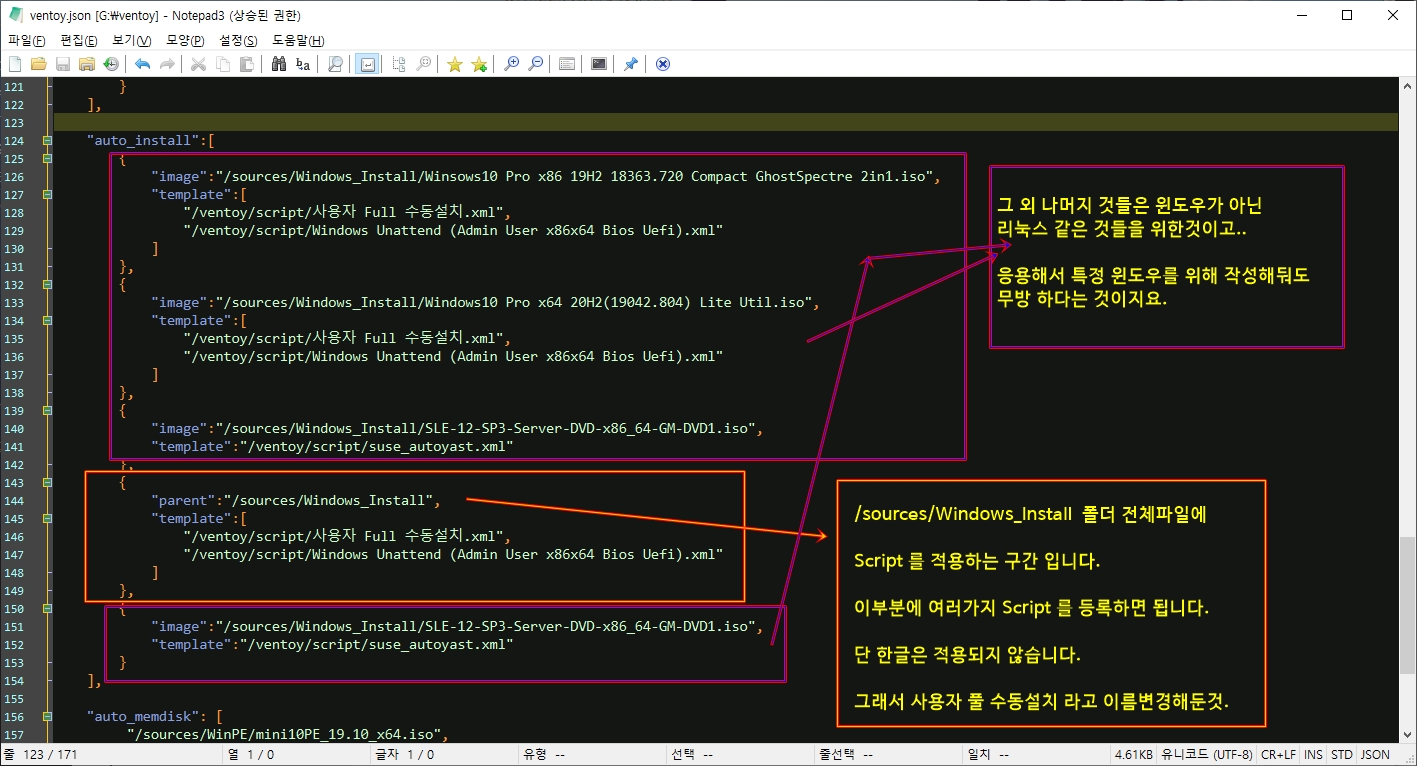Screen dimensions: 1417x766
Task: Cut selection with scissors icon
Action: pyautogui.click(x=198, y=64)
